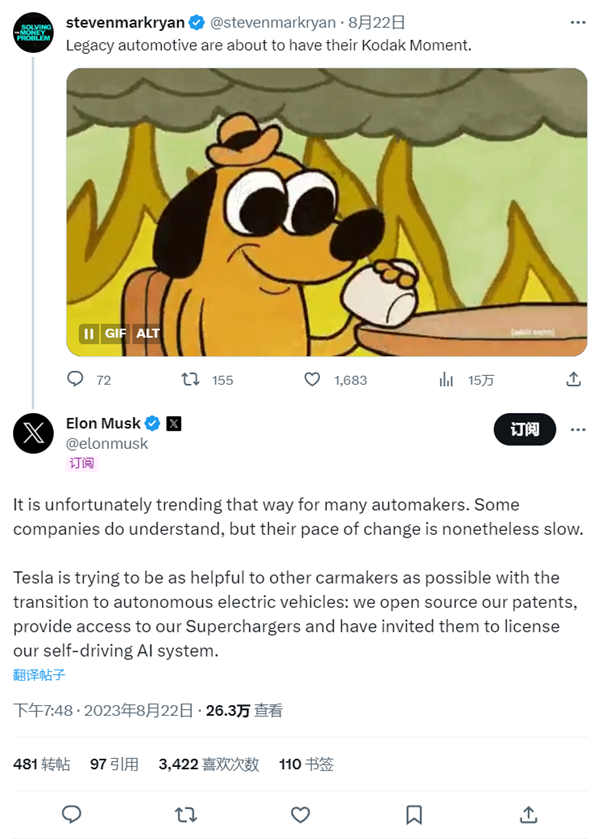Like Elon Musk's post with heart icon
600x839 pixels.
(x=300, y=814)
